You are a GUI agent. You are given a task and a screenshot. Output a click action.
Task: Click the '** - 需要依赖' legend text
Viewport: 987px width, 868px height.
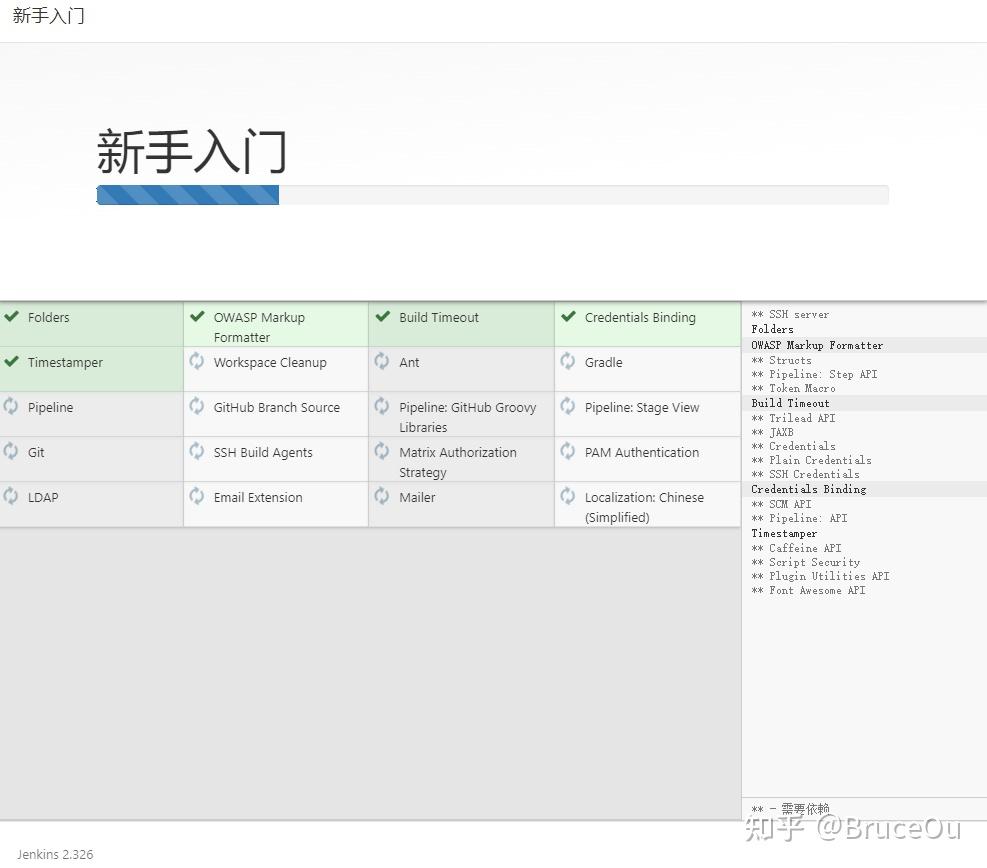[x=790, y=808]
